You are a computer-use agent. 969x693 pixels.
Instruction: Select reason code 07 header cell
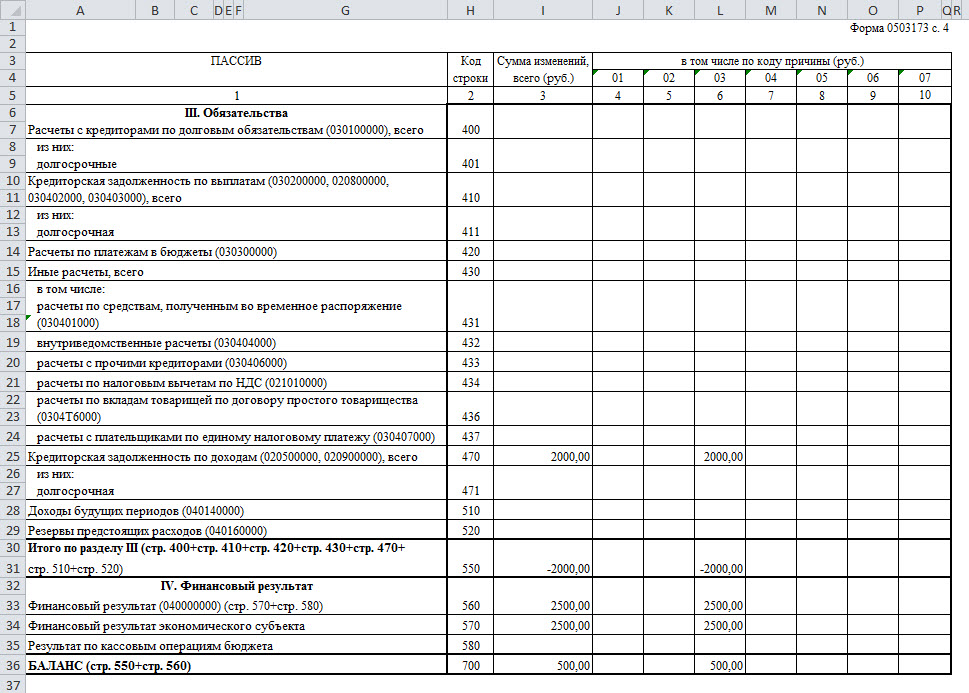[924, 78]
